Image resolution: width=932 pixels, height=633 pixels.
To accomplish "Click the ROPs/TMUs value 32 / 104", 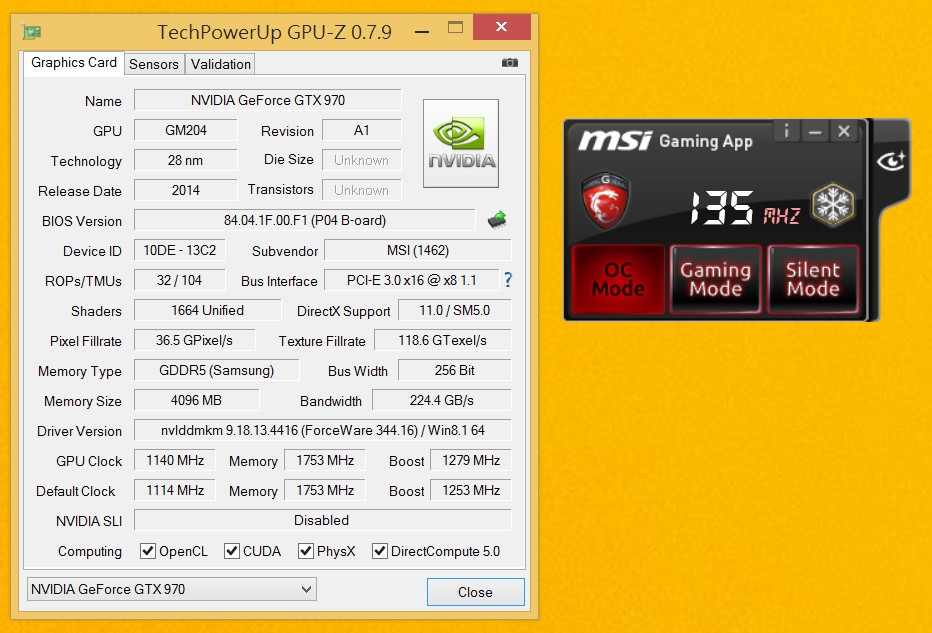I will pos(180,280).
